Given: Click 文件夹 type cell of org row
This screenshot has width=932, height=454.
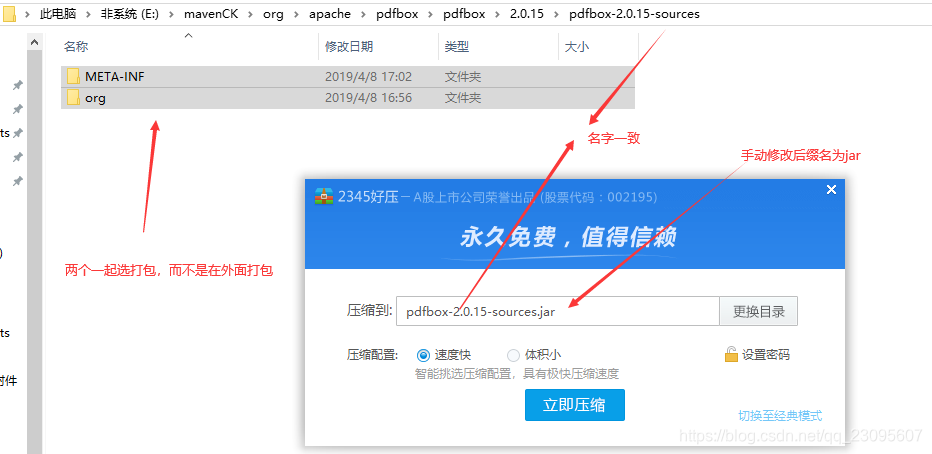Looking at the screenshot, I should [x=463, y=98].
